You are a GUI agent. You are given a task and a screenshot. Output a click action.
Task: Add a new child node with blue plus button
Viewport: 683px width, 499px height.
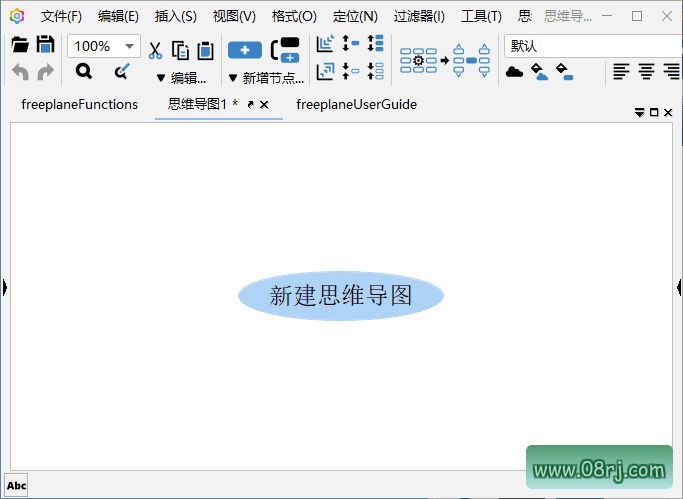tap(245, 50)
